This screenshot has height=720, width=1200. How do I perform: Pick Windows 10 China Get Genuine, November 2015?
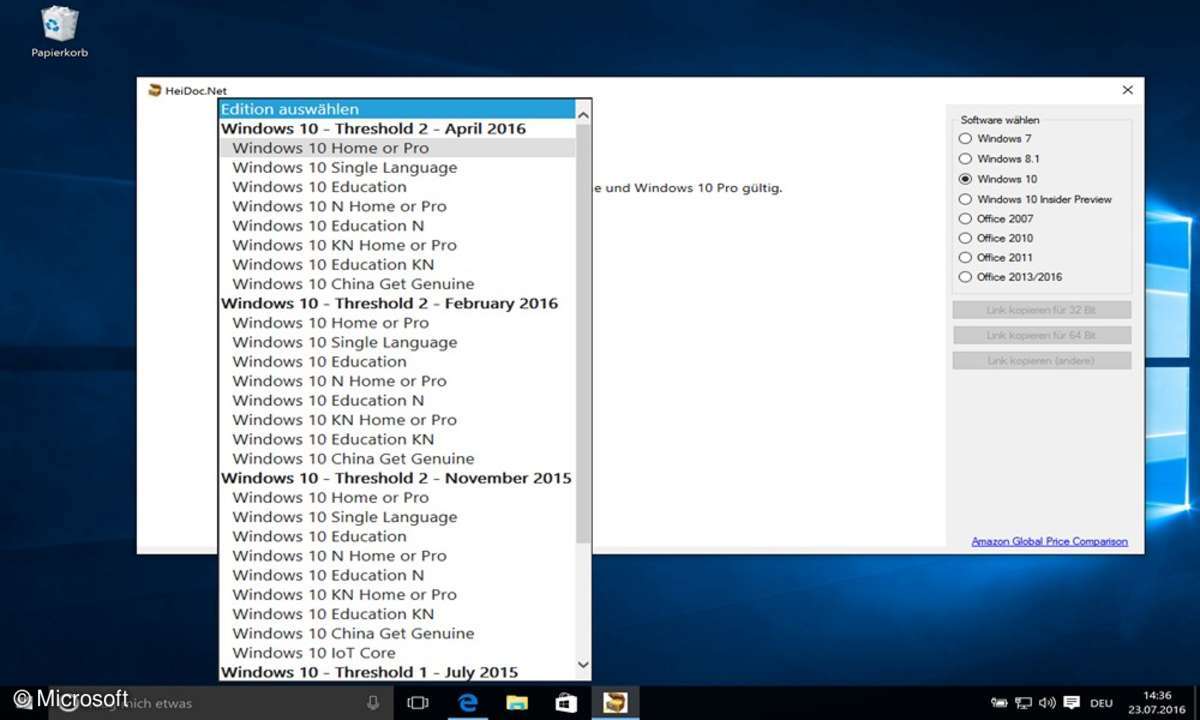click(x=398, y=634)
